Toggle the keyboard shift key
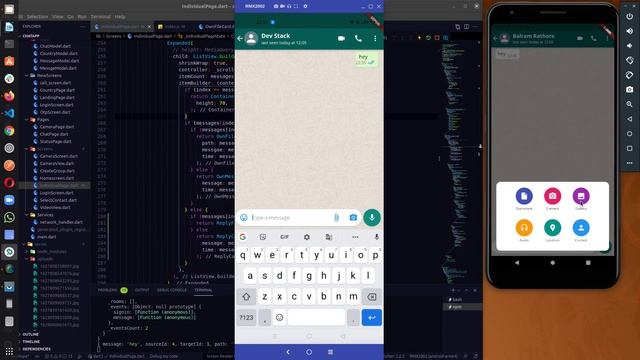The image size is (640, 360). tap(246, 297)
